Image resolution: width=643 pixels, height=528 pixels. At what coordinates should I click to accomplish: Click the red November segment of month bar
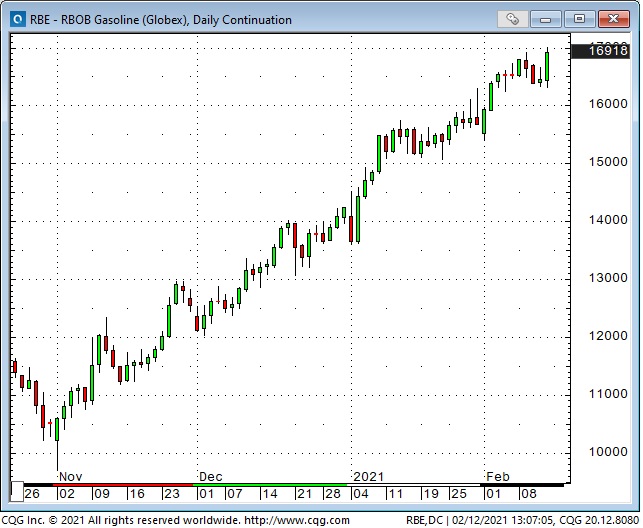pos(123,485)
